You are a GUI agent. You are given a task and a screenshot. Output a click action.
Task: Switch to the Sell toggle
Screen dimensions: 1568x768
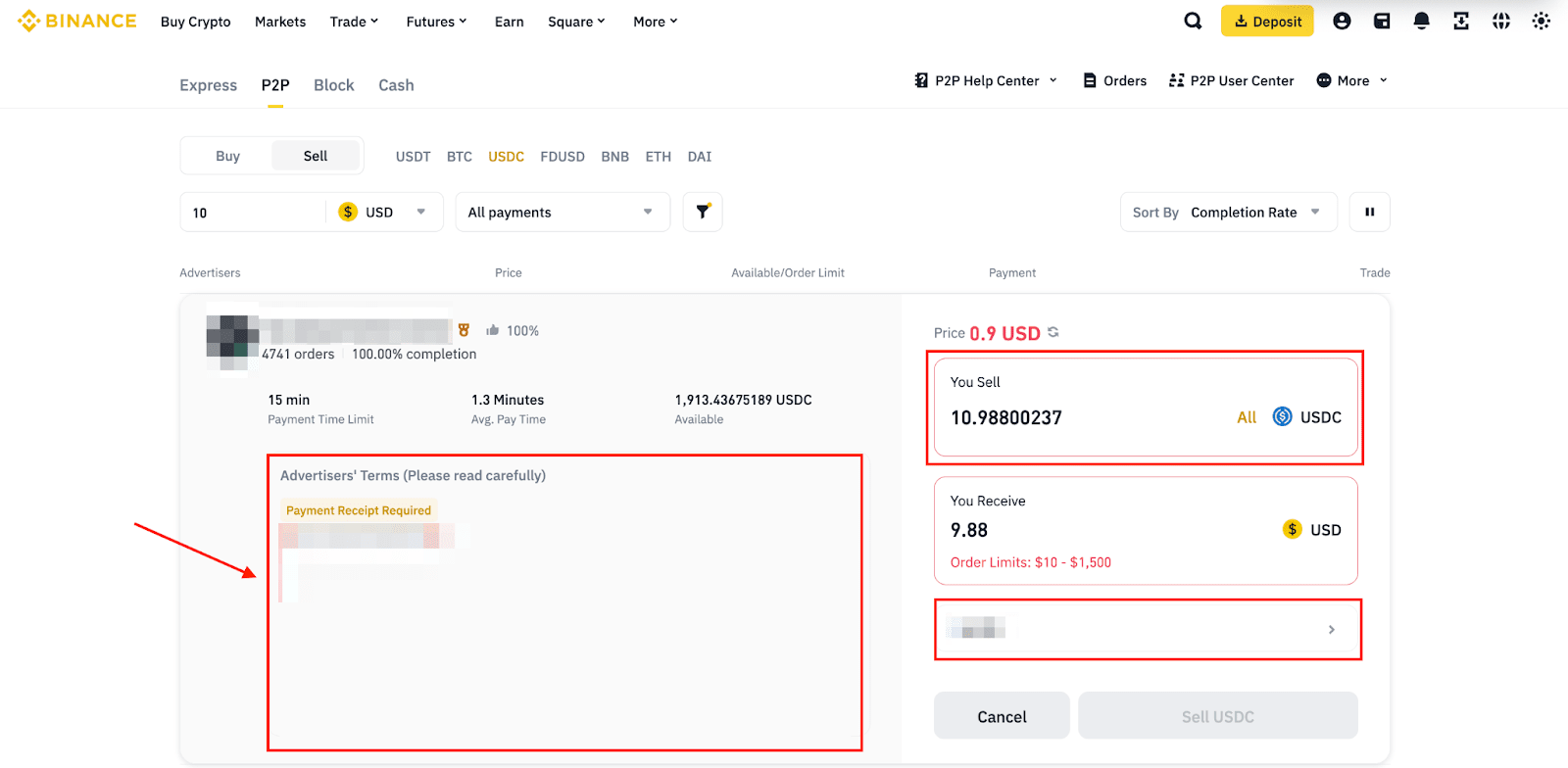tap(316, 156)
